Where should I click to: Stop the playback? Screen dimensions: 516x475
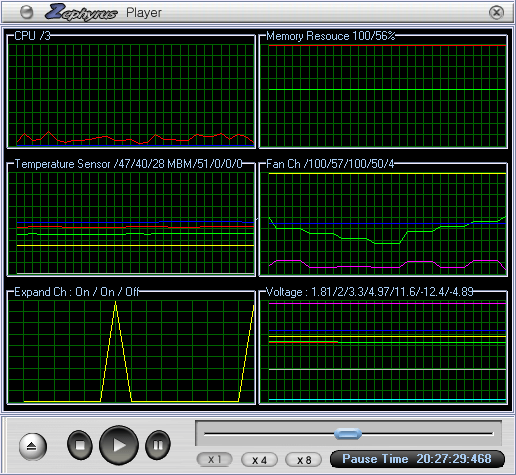80,445
